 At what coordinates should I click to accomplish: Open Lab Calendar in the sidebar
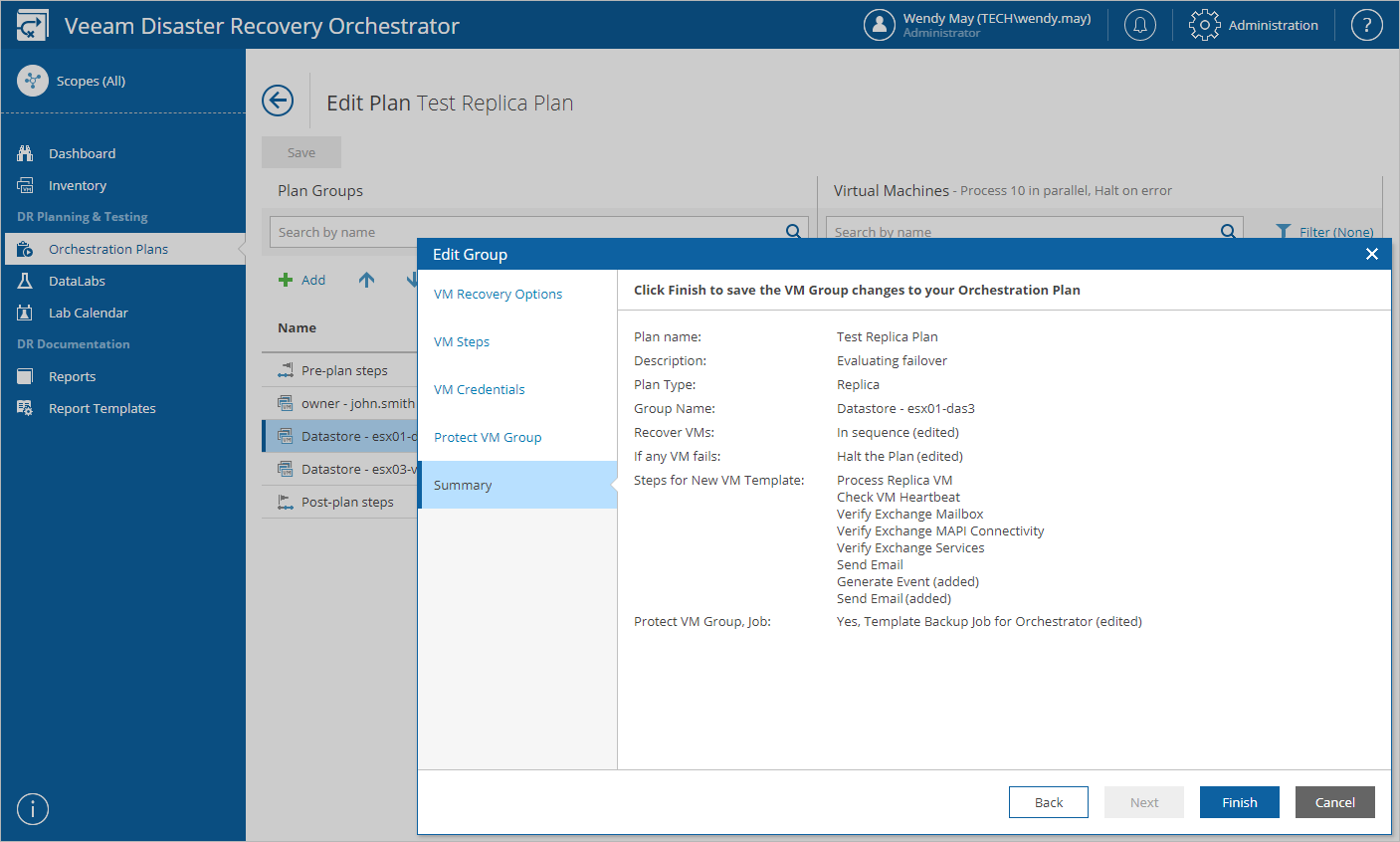(x=89, y=313)
